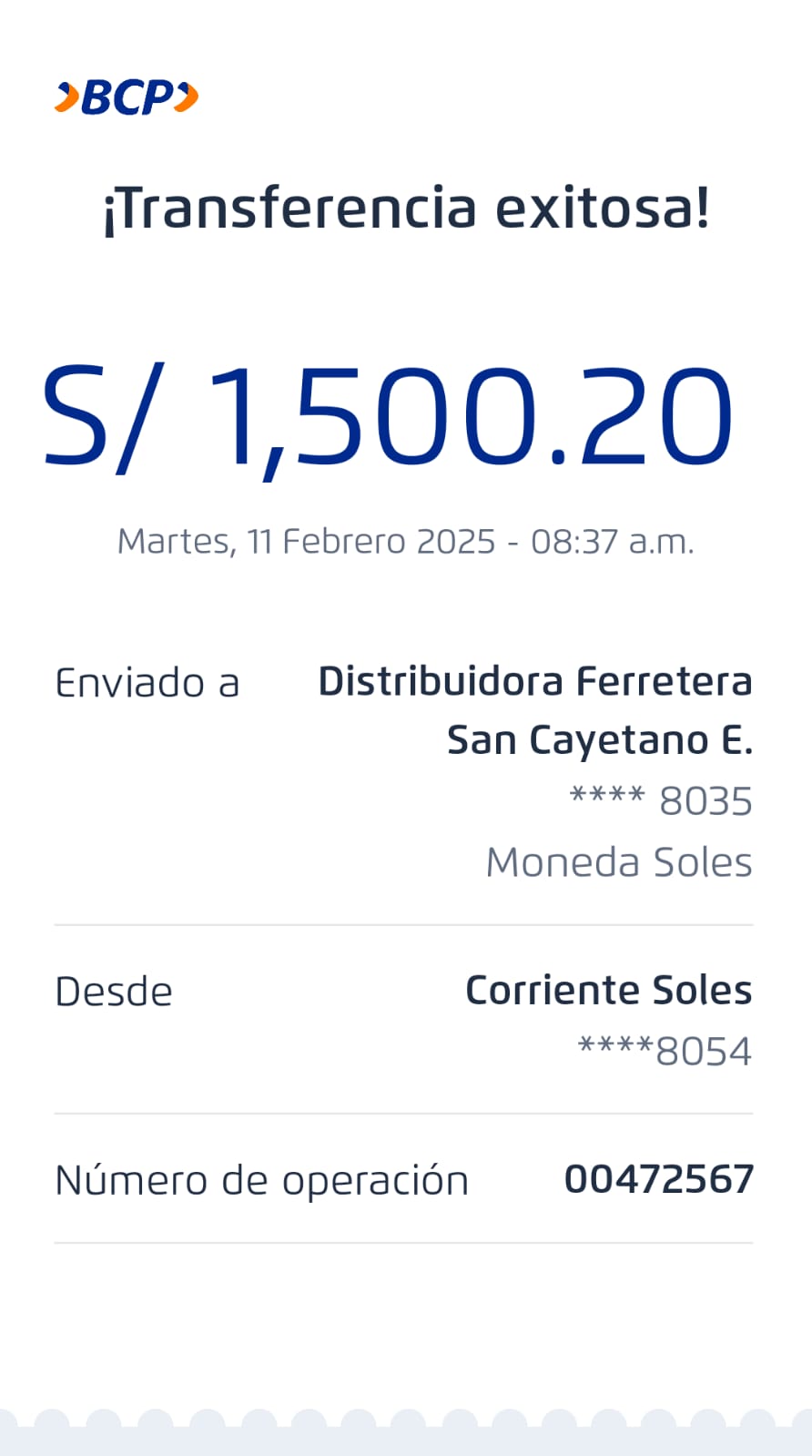Select the Corriente Soles account
This screenshot has height=1456, width=812.
(608, 990)
